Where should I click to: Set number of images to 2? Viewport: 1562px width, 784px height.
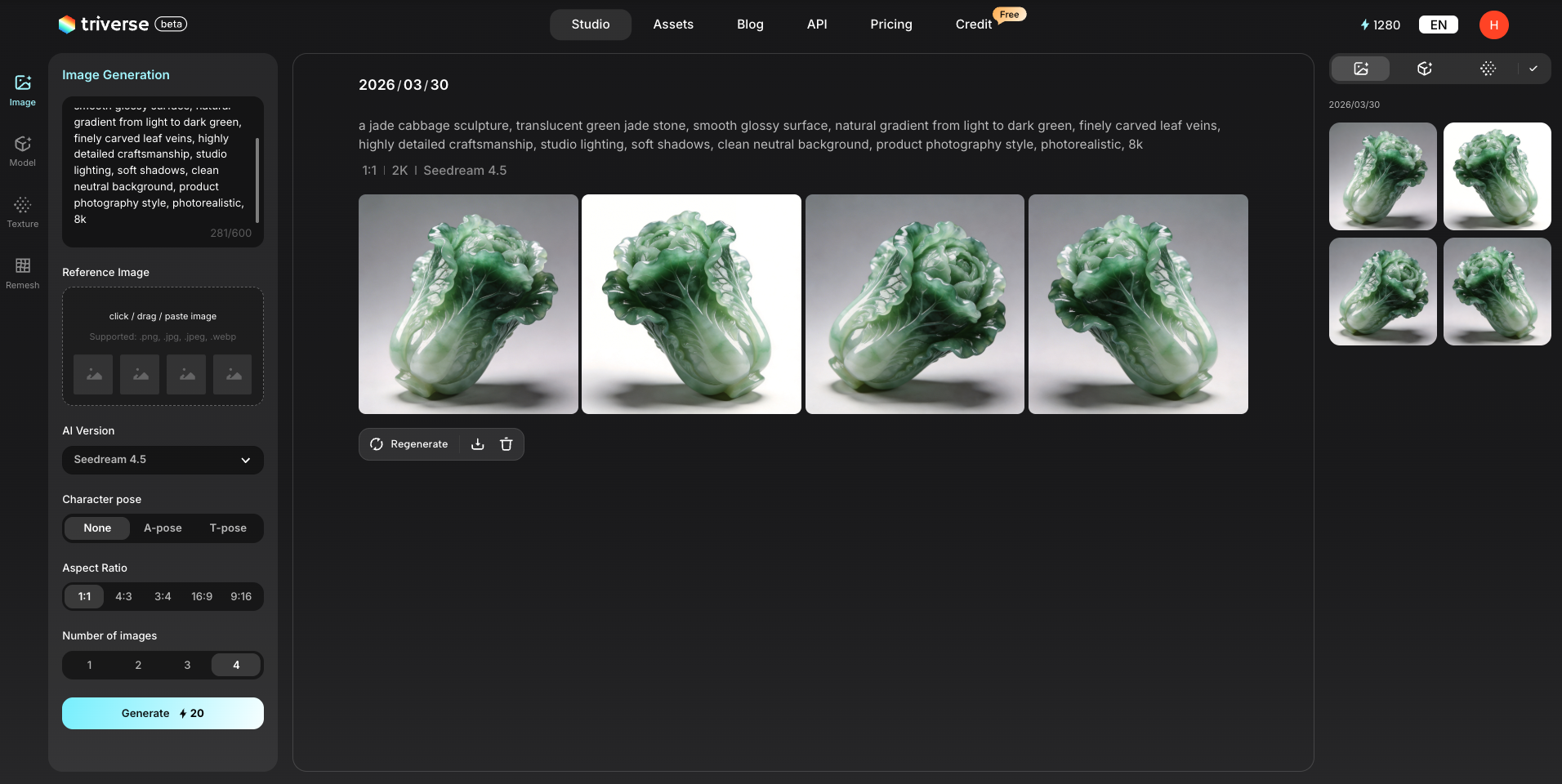[138, 666]
